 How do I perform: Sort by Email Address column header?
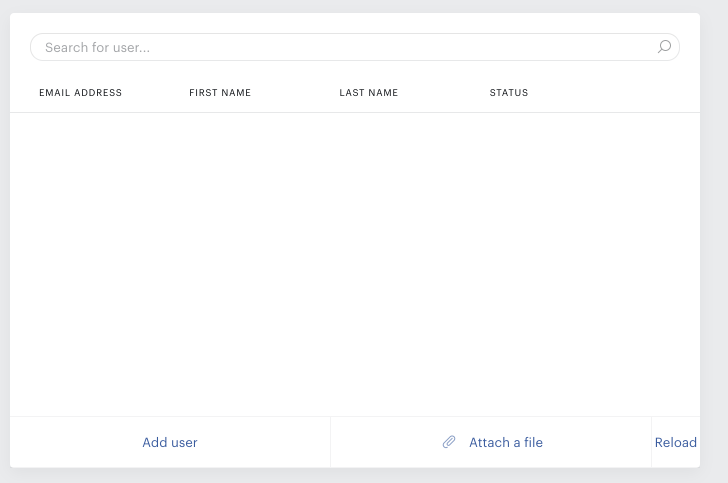(x=80, y=92)
